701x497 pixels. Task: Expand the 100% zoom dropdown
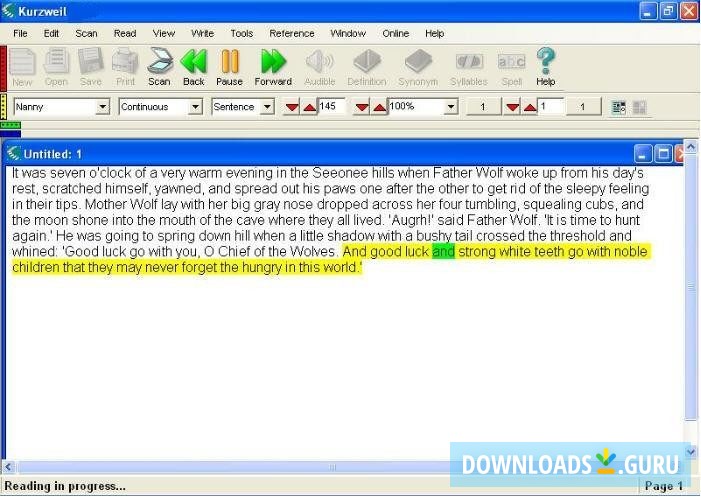pos(451,107)
